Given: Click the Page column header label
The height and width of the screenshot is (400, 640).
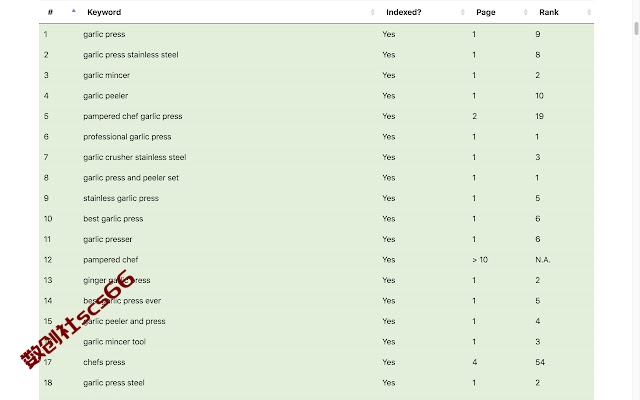Looking at the screenshot, I should coord(486,12).
